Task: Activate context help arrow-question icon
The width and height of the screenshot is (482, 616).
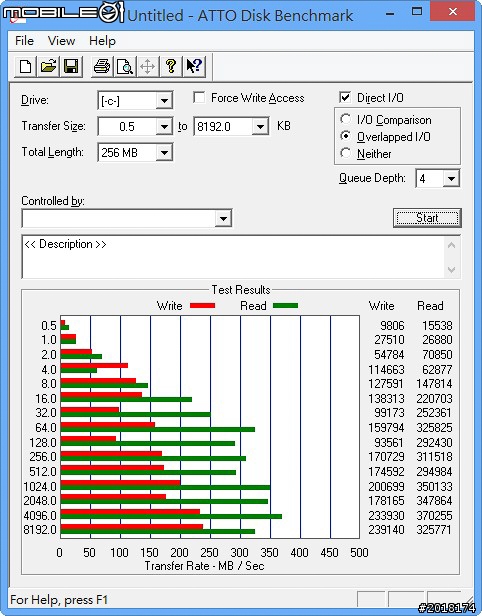Action: pos(194,66)
